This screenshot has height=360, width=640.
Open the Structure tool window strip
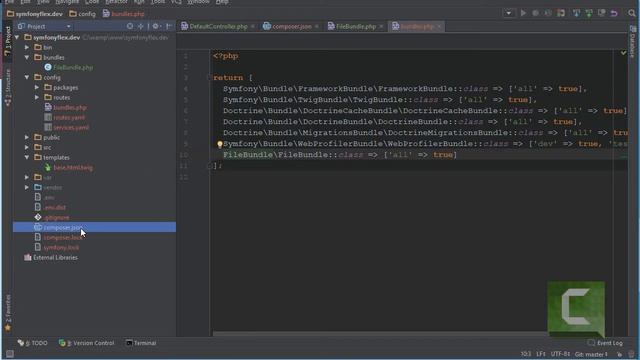7,88
